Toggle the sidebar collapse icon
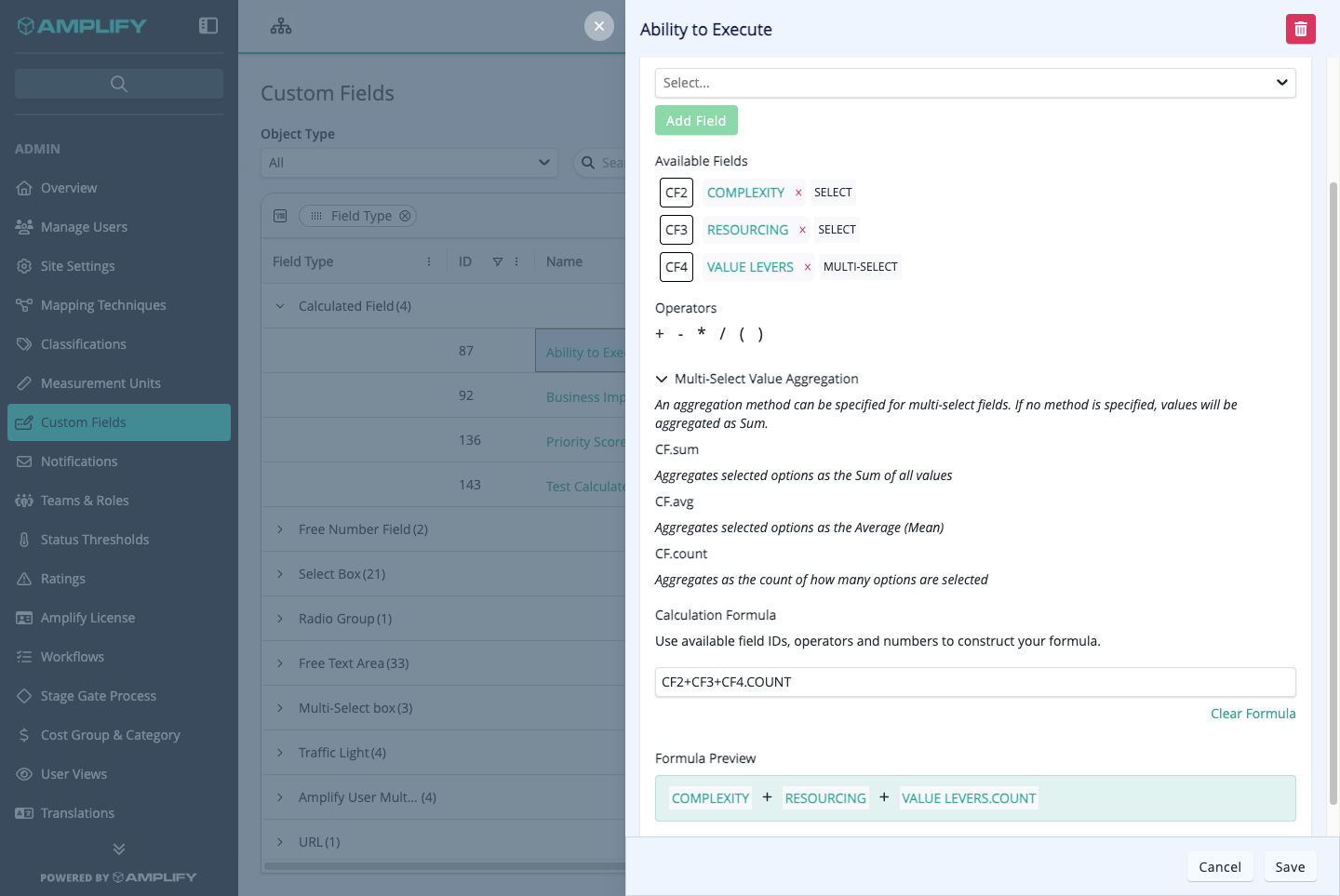The width and height of the screenshot is (1340, 896). click(208, 26)
